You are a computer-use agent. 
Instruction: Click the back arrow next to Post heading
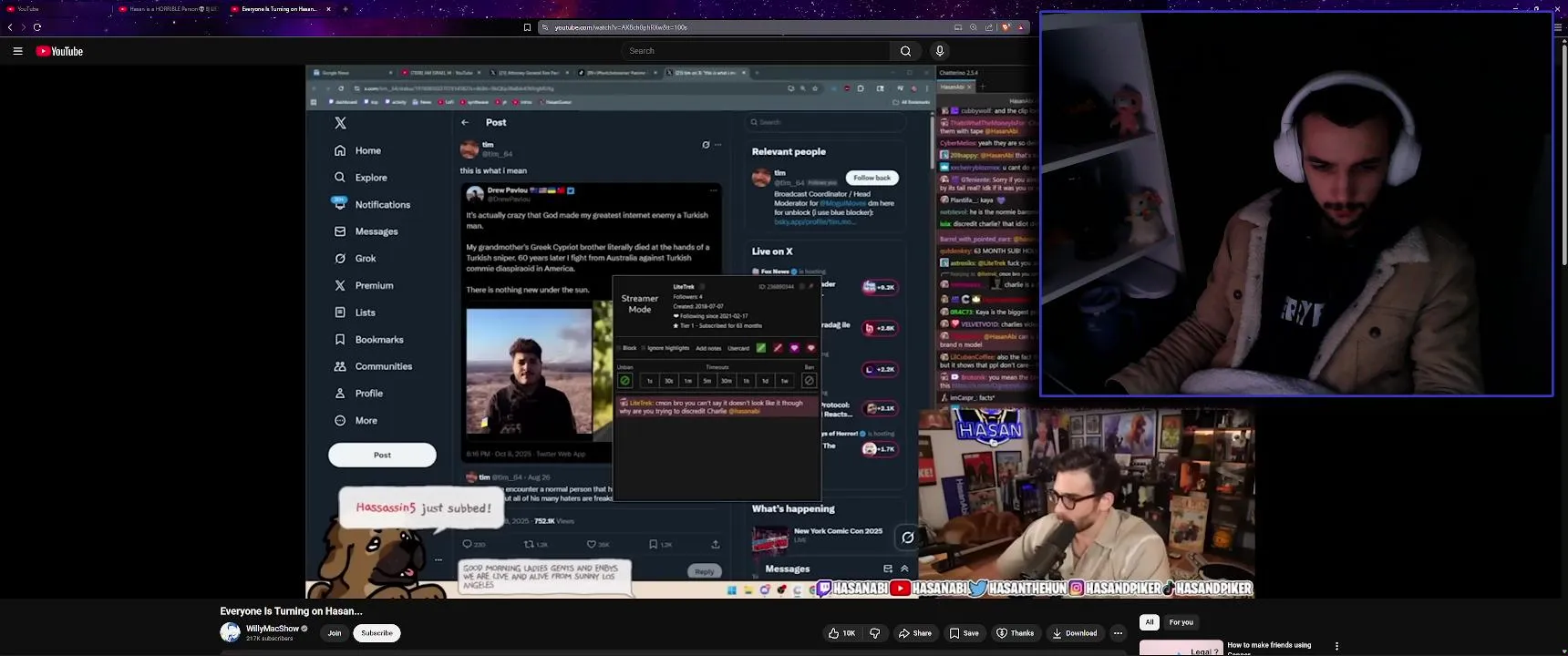pyautogui.click(x=465, y=122)
